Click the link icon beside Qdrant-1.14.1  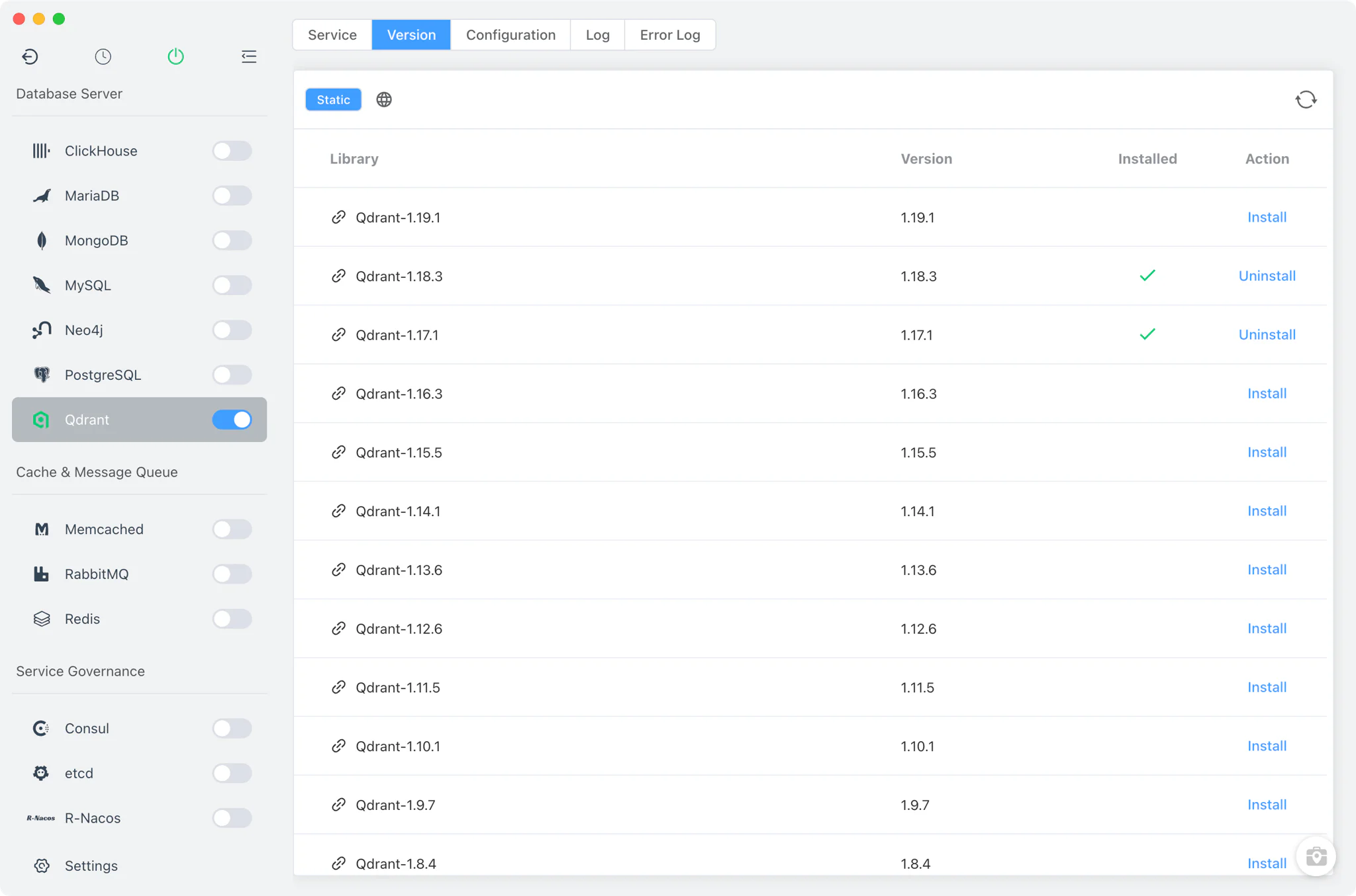pos(338,511)
